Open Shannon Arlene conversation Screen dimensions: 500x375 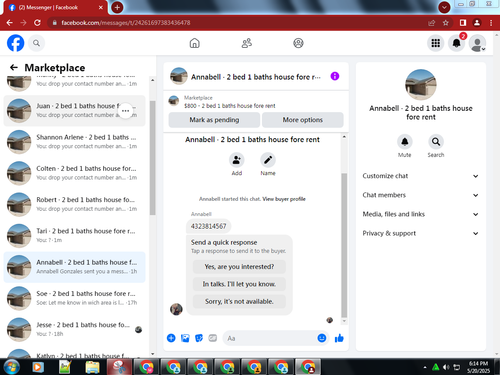74,142
